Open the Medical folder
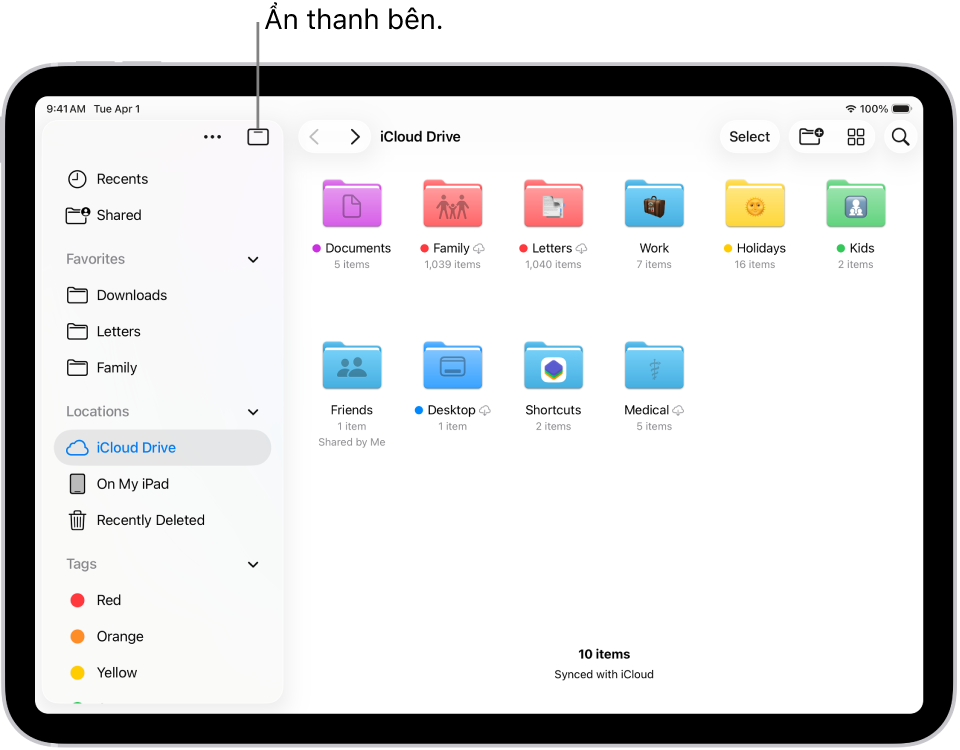 (x=653, y=365)
